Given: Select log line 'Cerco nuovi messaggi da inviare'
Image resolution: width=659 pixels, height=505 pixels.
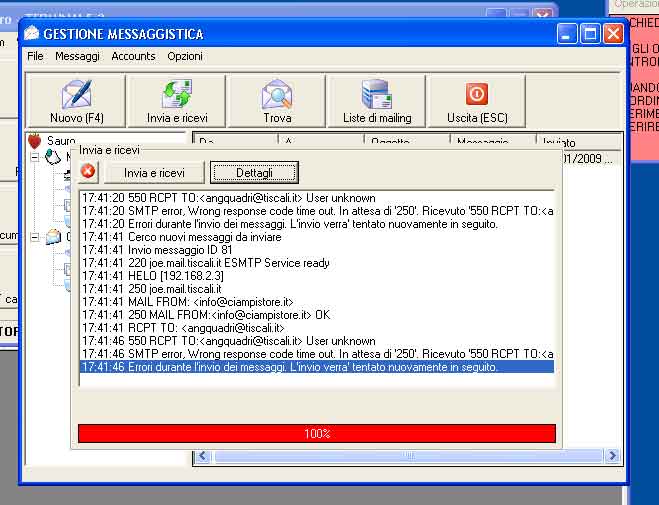Looking at the screenshot, I should (x=317, y=237).
